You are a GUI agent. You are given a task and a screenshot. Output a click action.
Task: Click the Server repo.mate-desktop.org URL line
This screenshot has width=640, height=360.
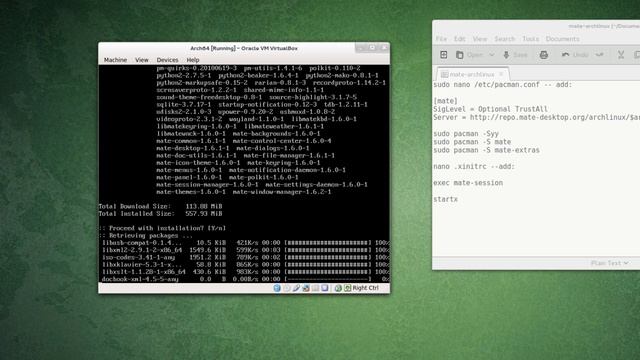point(536,117)
